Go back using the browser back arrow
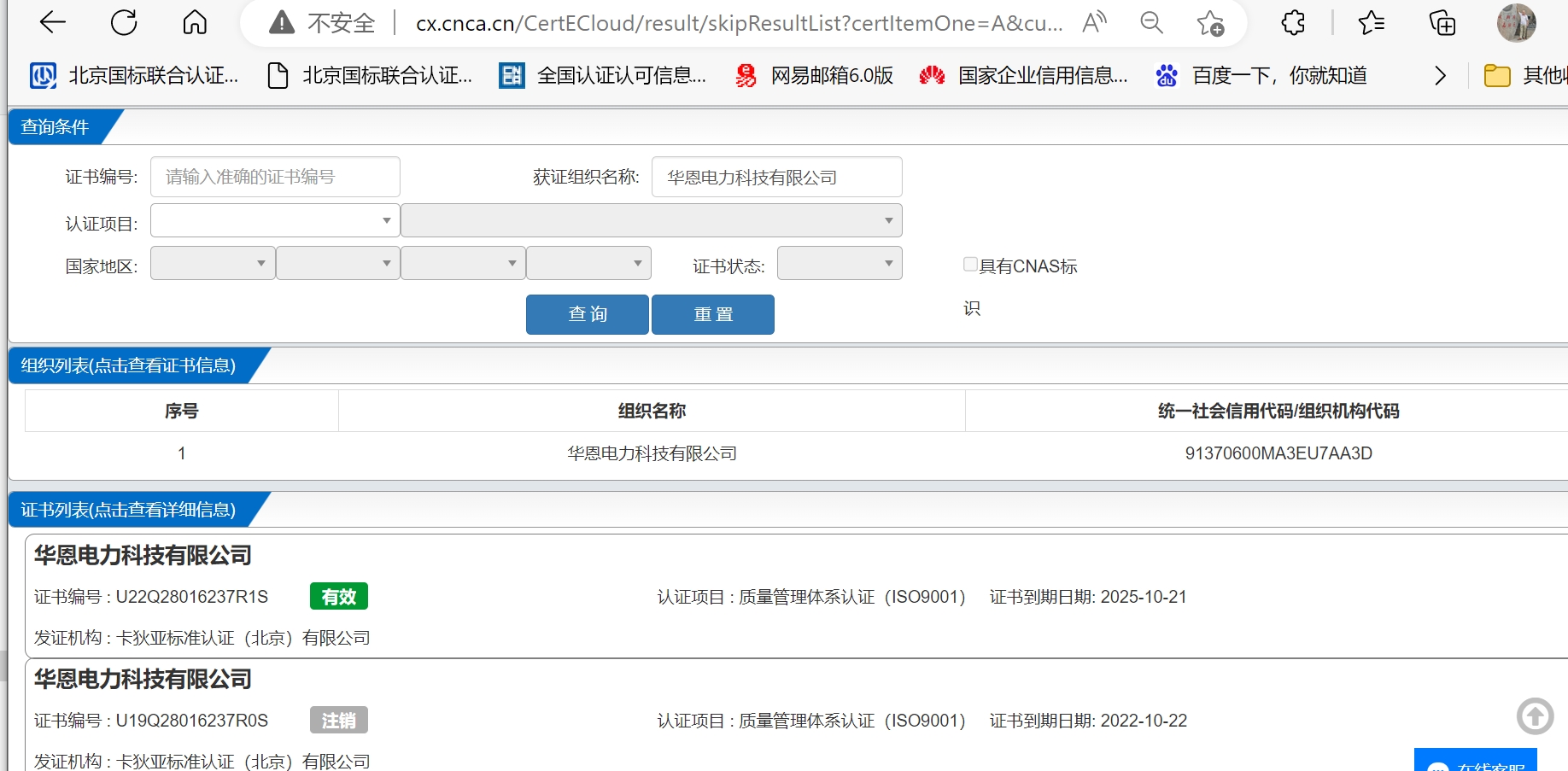 point(53,22)
